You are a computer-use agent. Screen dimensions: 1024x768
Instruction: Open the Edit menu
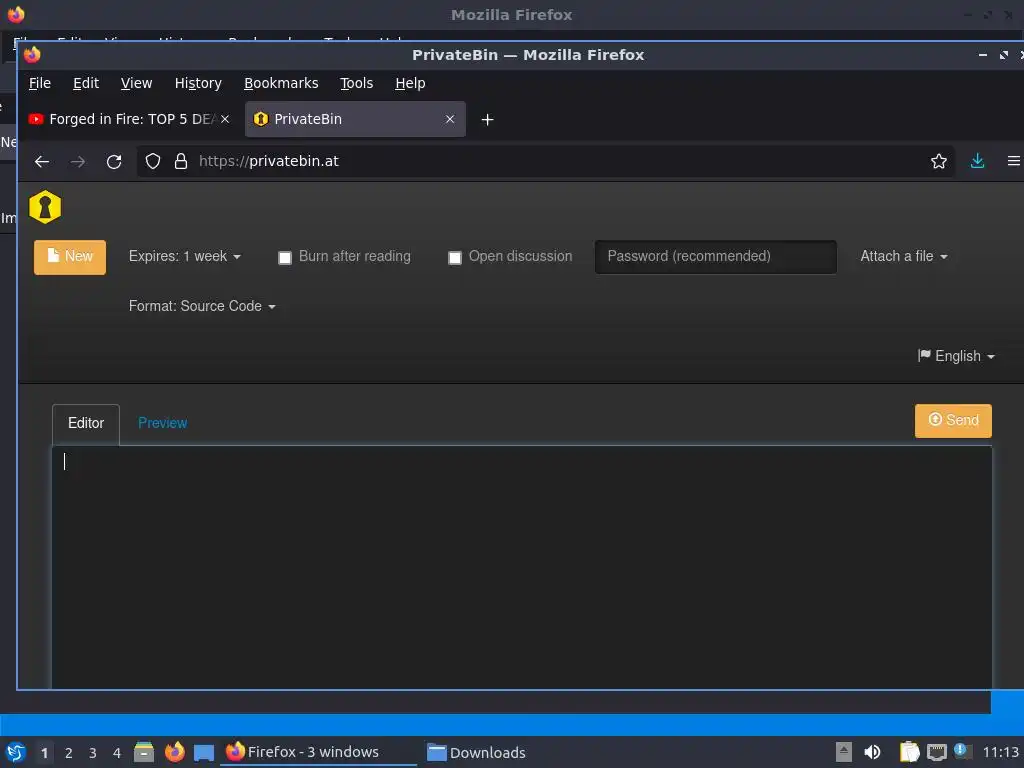pyautogui.click(x=86, y=83)
